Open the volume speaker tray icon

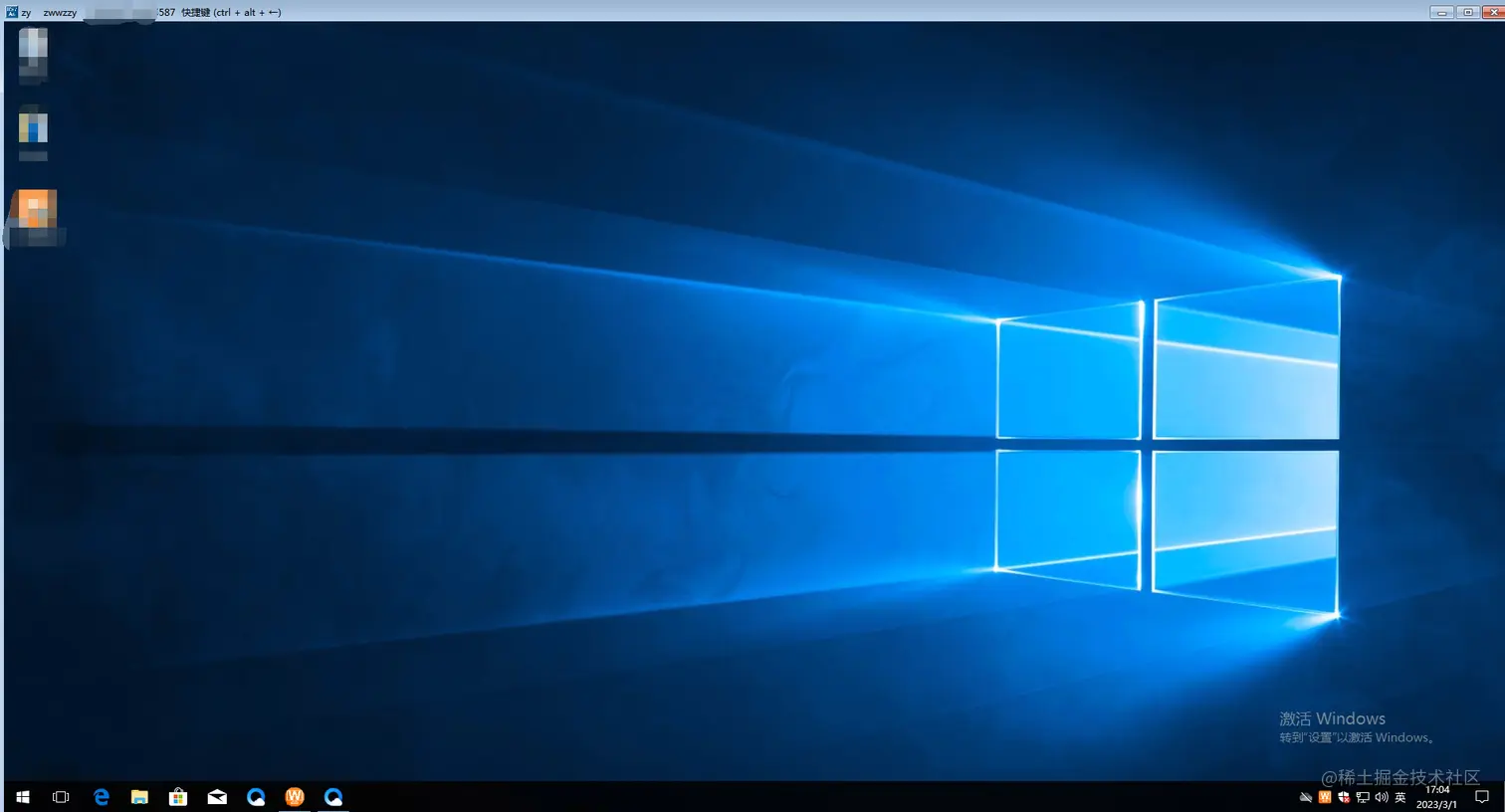pos(1382,797)
